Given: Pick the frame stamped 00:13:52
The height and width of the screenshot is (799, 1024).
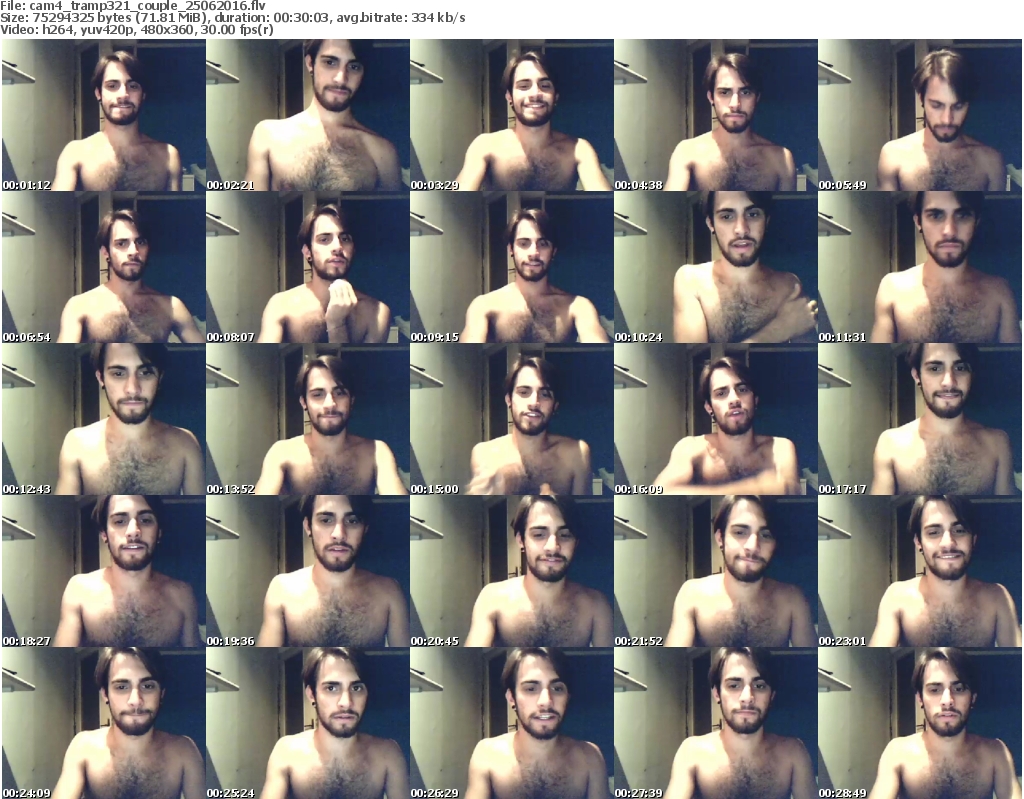Looking at the screenshot, I should (308, 419).
